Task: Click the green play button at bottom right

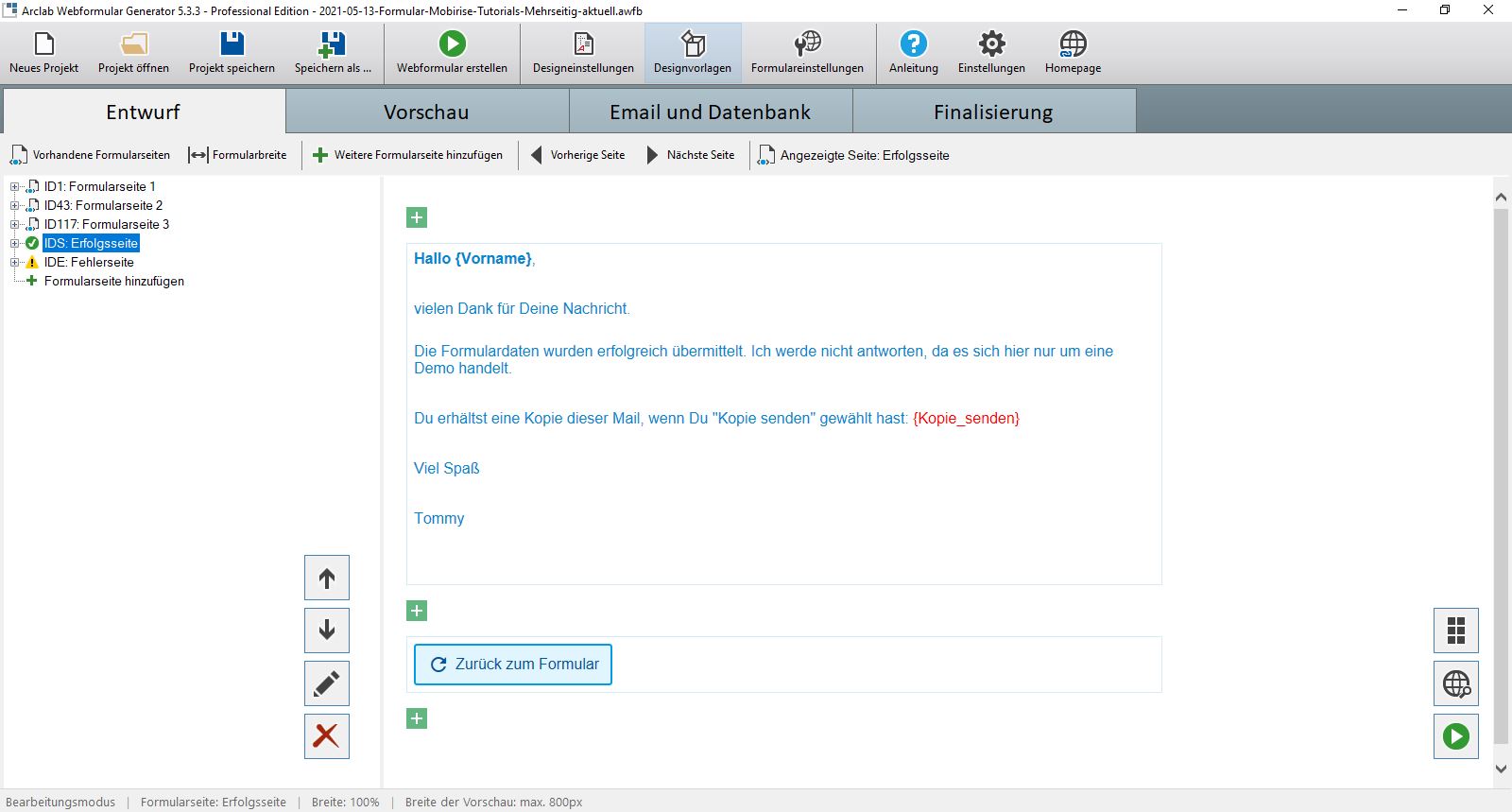Action: pos(1456,736)
